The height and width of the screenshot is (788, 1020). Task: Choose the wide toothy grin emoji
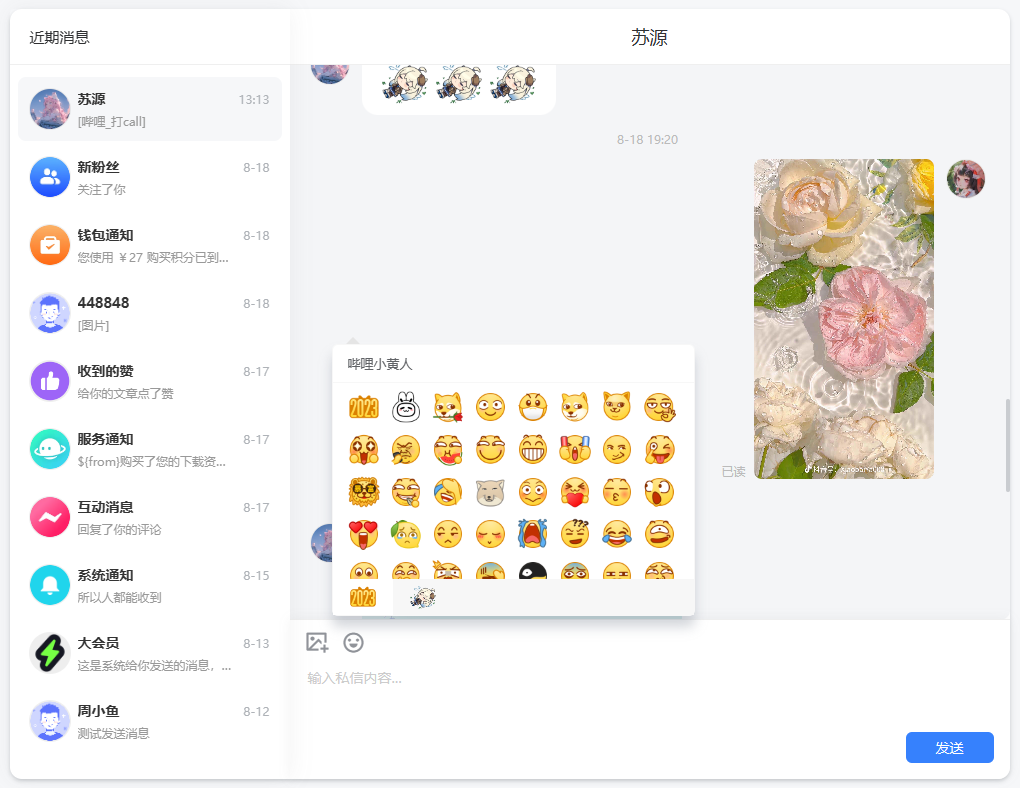(x=533, y=450)
